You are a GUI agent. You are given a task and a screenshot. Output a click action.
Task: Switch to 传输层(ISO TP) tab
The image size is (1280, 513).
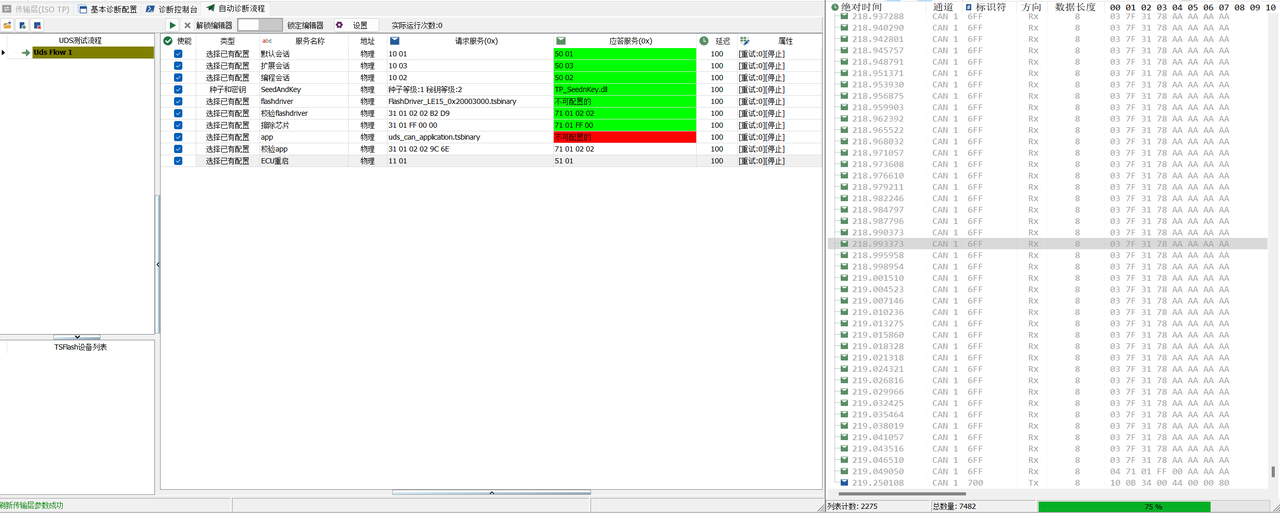click(35, 9)
